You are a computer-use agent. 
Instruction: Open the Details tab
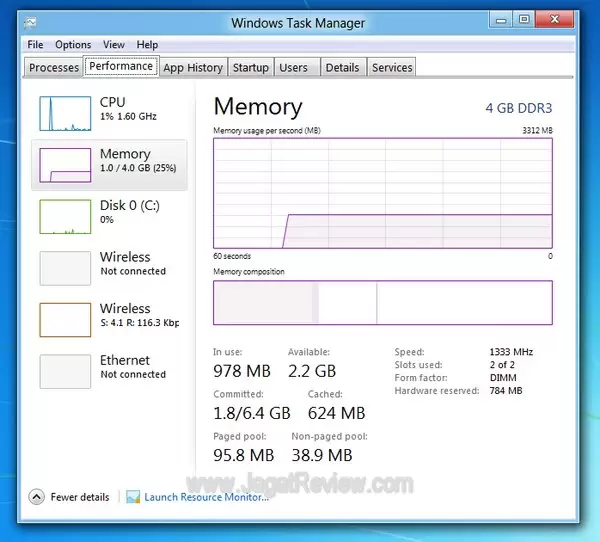tap(343, 67)
